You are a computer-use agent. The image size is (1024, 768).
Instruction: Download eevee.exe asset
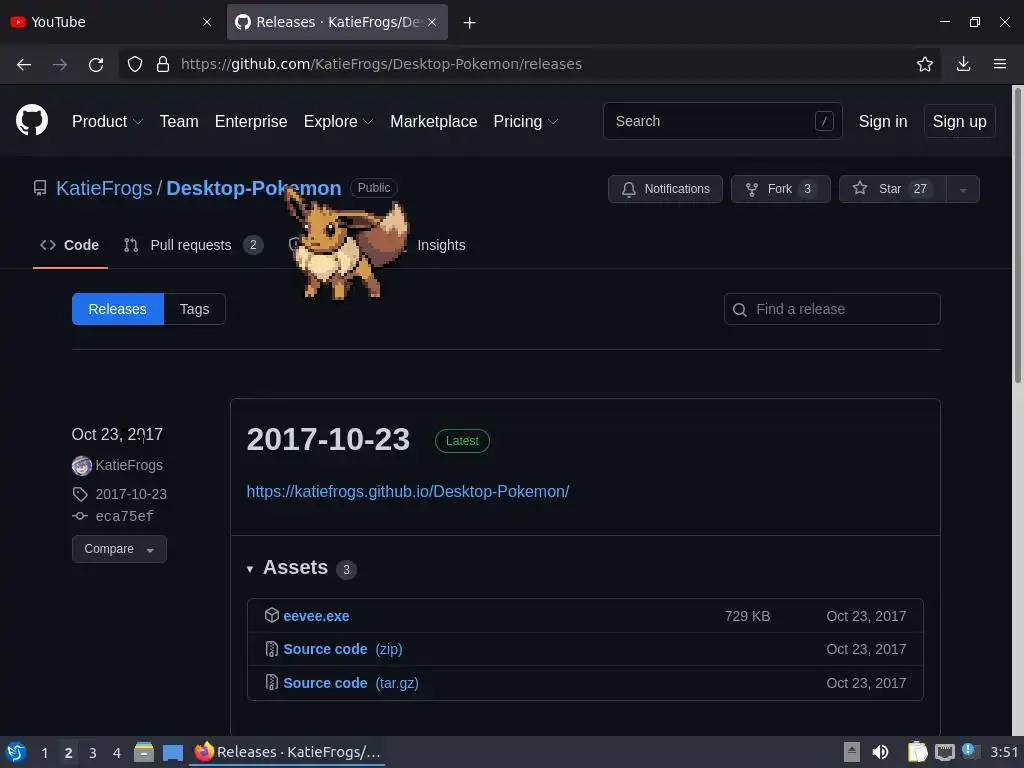pos(316,616)
